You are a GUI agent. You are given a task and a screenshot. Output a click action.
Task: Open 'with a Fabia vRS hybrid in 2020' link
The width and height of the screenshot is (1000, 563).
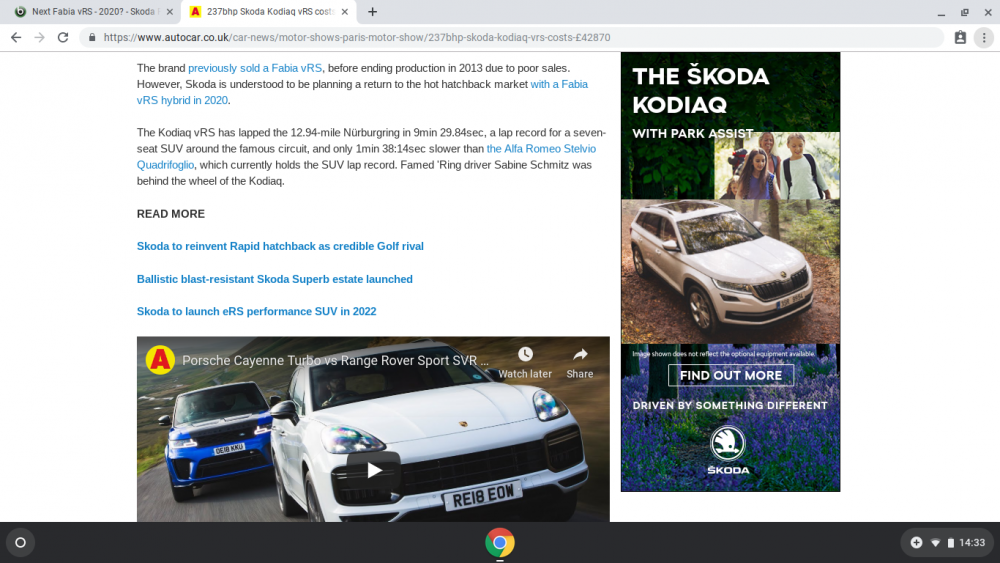362,92
